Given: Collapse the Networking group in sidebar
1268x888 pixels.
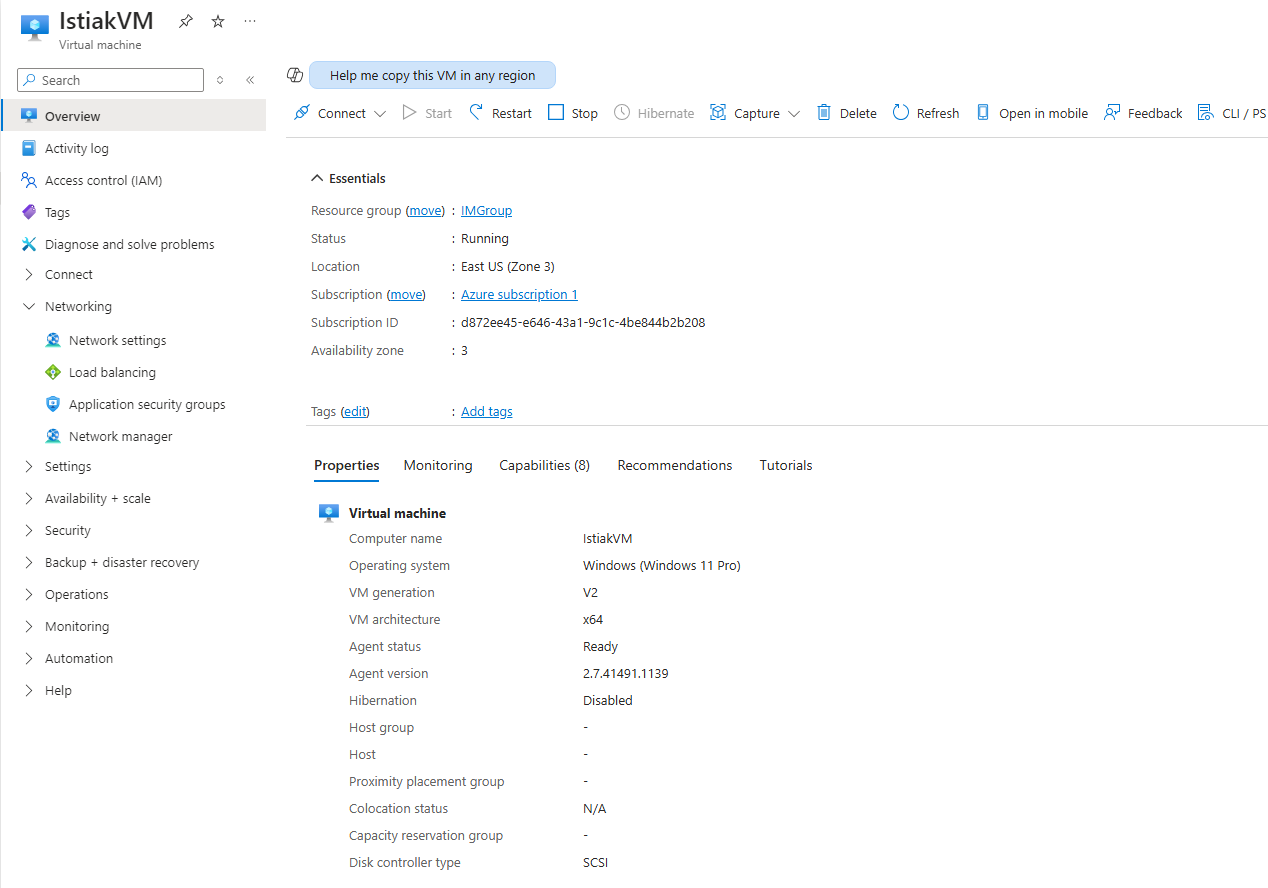Looking at the screenshot, I should pyautogui.click(x=29, y=306).
